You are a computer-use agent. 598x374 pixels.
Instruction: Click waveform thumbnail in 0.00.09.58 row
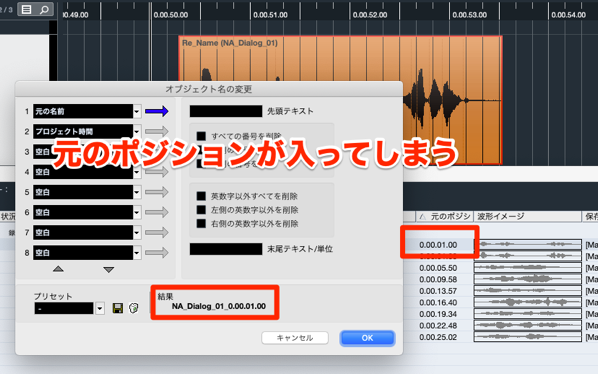coord(528,279)
